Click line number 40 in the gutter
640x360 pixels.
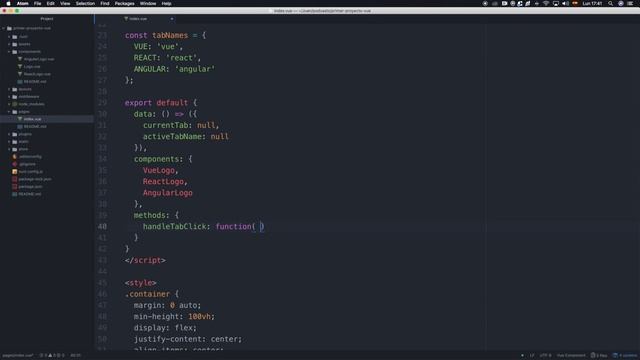[x=102, y=227]
